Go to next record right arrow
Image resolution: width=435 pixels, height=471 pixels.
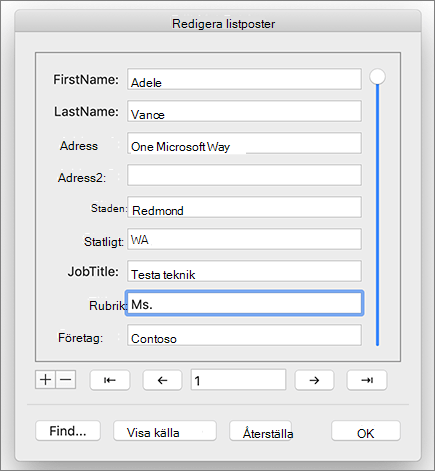click(x=314, y=380)
